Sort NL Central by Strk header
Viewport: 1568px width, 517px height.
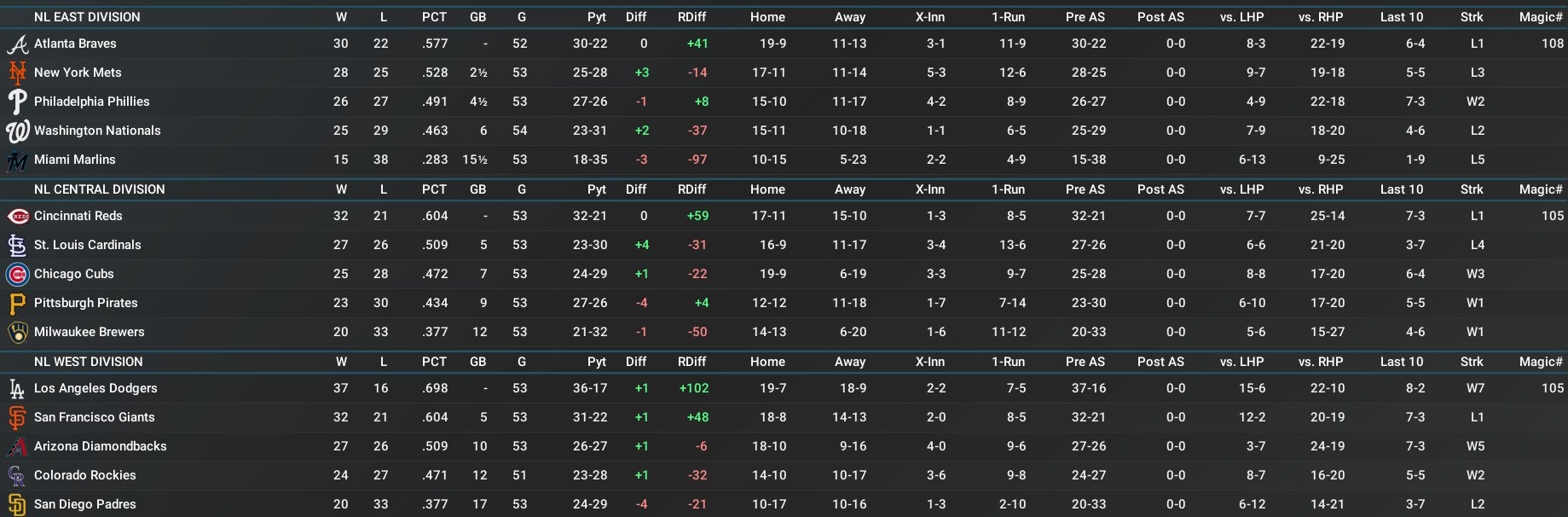(1472, 189)
